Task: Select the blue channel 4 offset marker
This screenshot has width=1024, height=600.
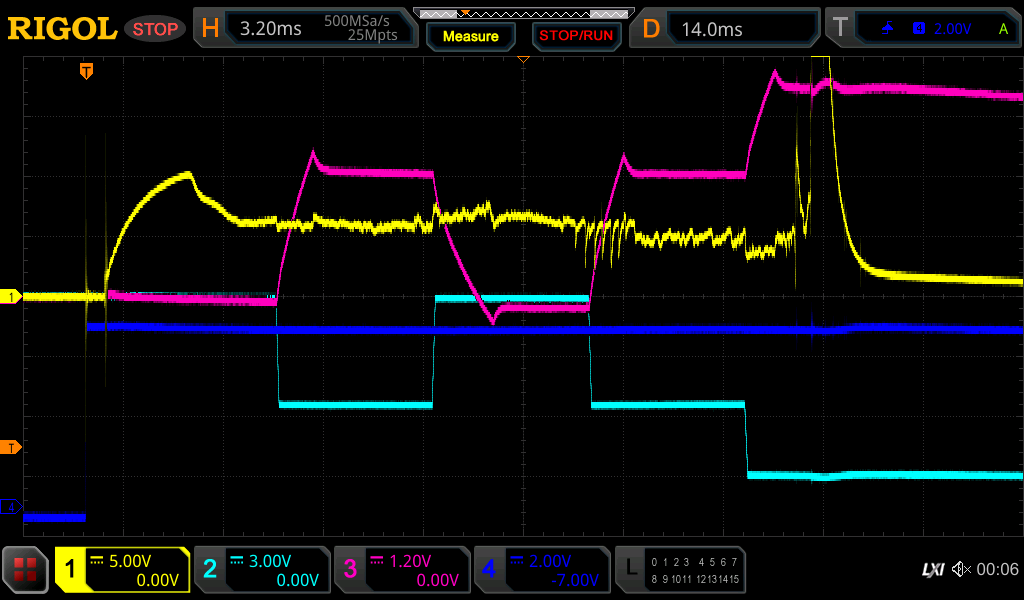Action: click(x=12, y=508)
